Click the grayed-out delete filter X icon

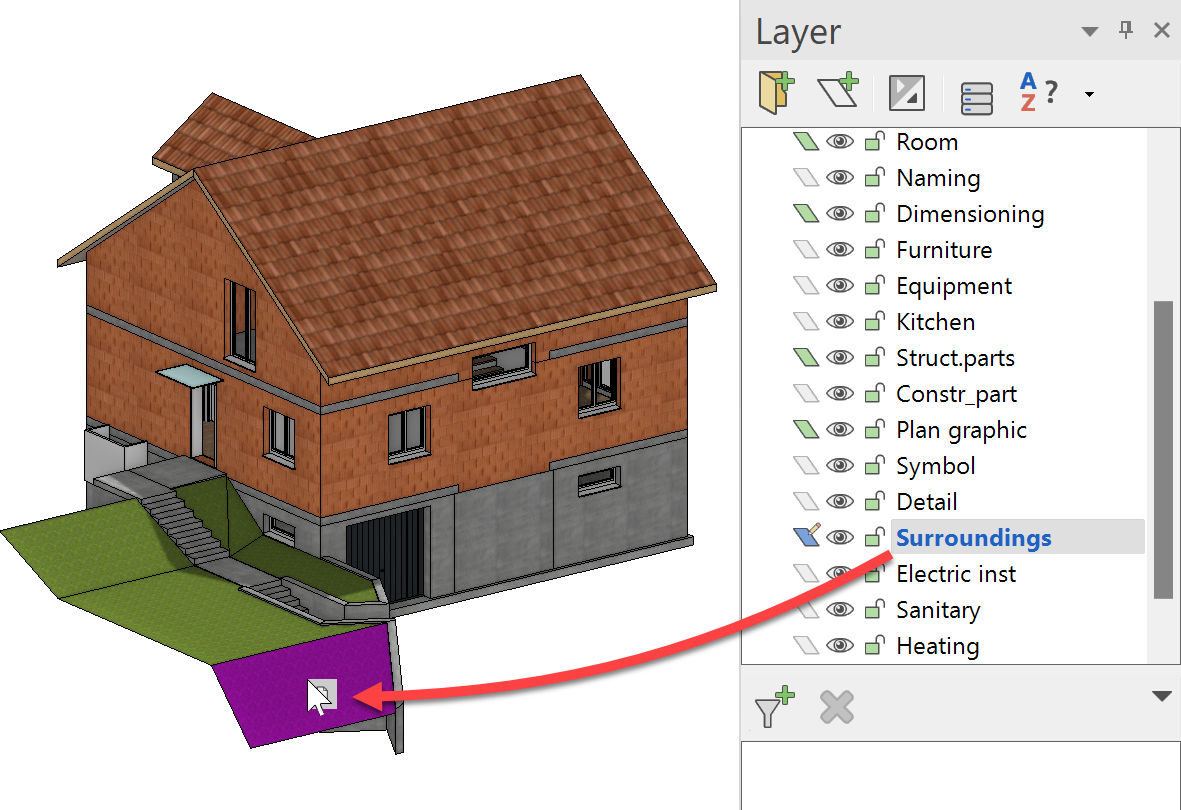click(837, 707)
